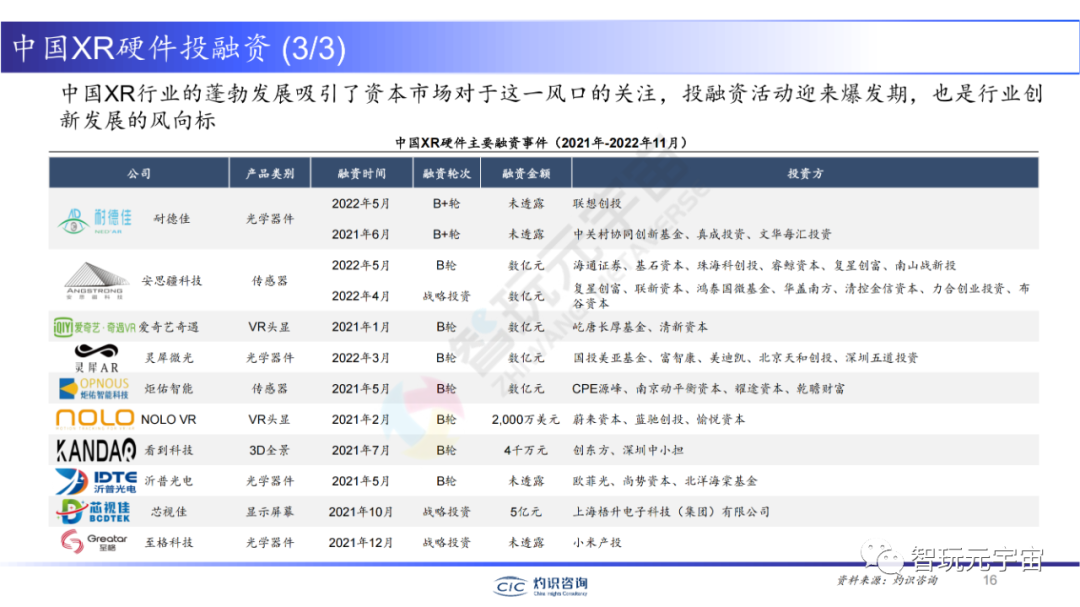Click the 融资金额 column header

point(526,174)
